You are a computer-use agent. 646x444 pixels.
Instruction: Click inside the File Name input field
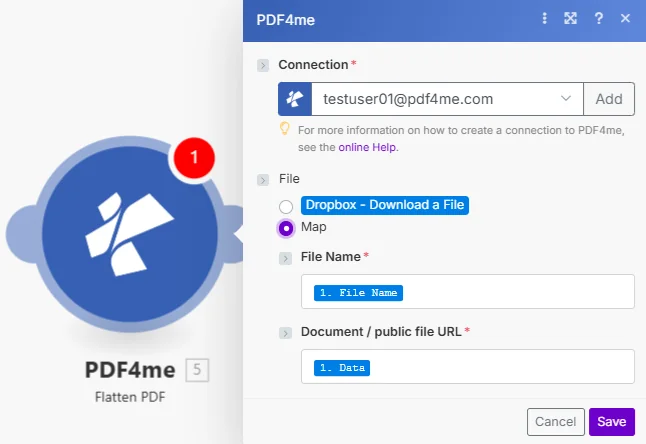point(468,292)
